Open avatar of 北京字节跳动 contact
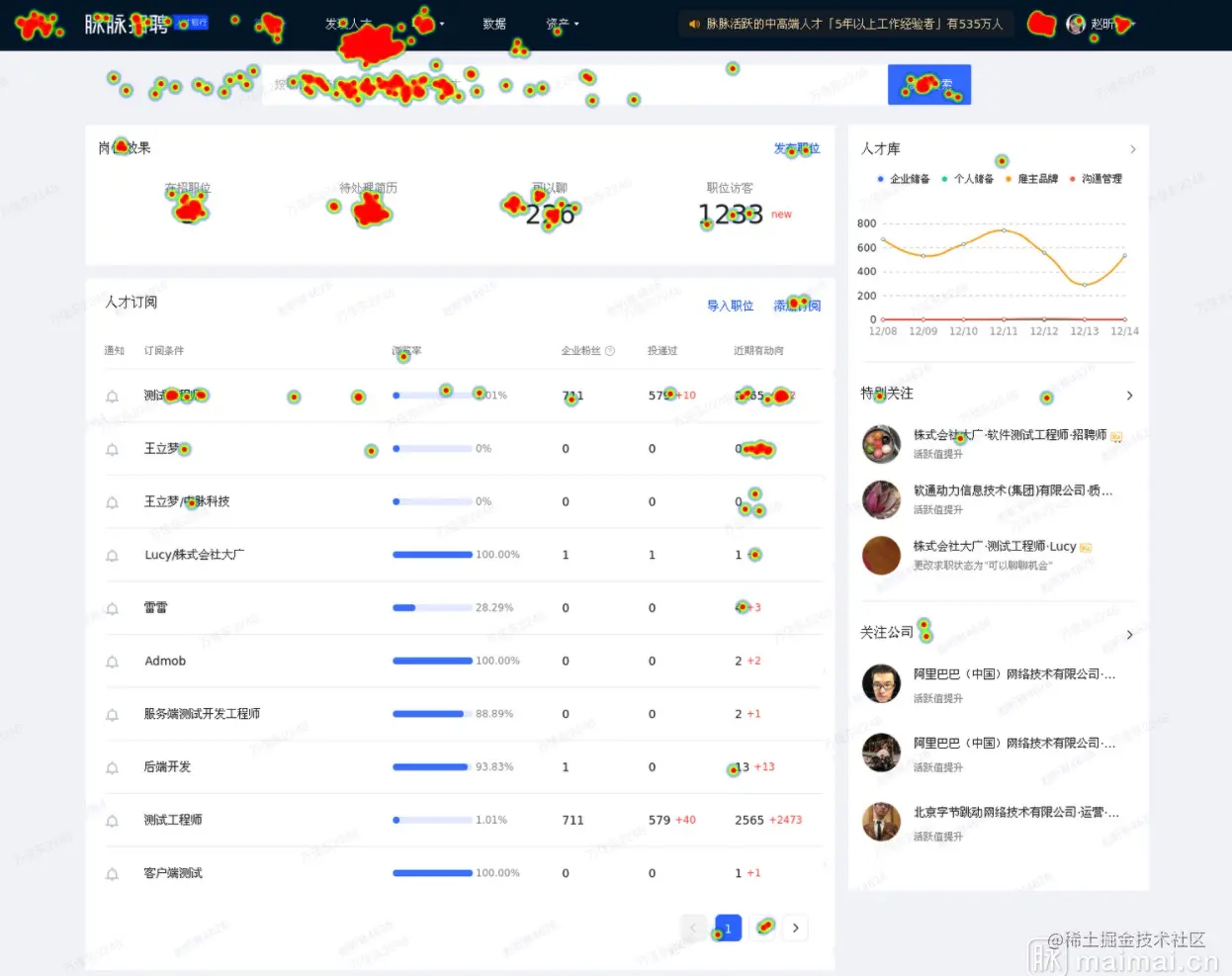The image size is (1232, 976). (x=881, y=822)
